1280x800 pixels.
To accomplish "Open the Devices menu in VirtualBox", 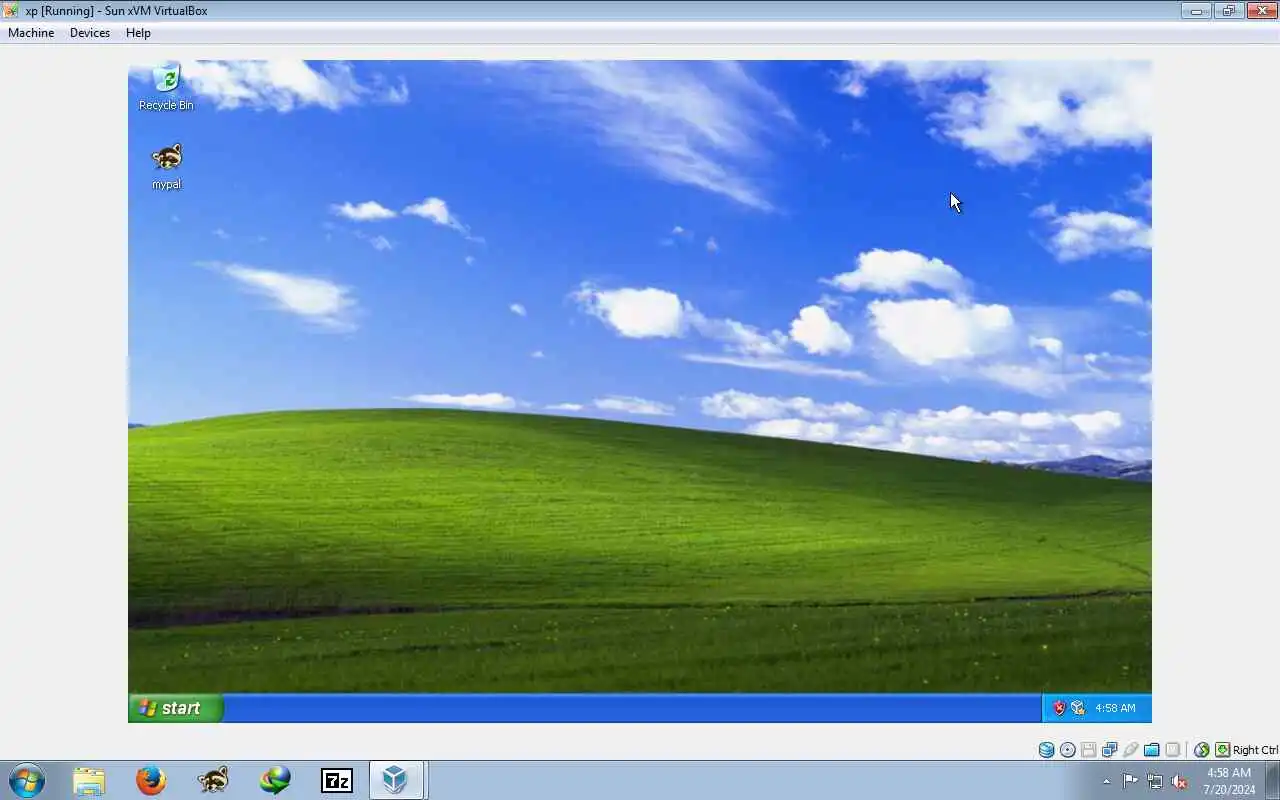I will [x=90, y=33].
